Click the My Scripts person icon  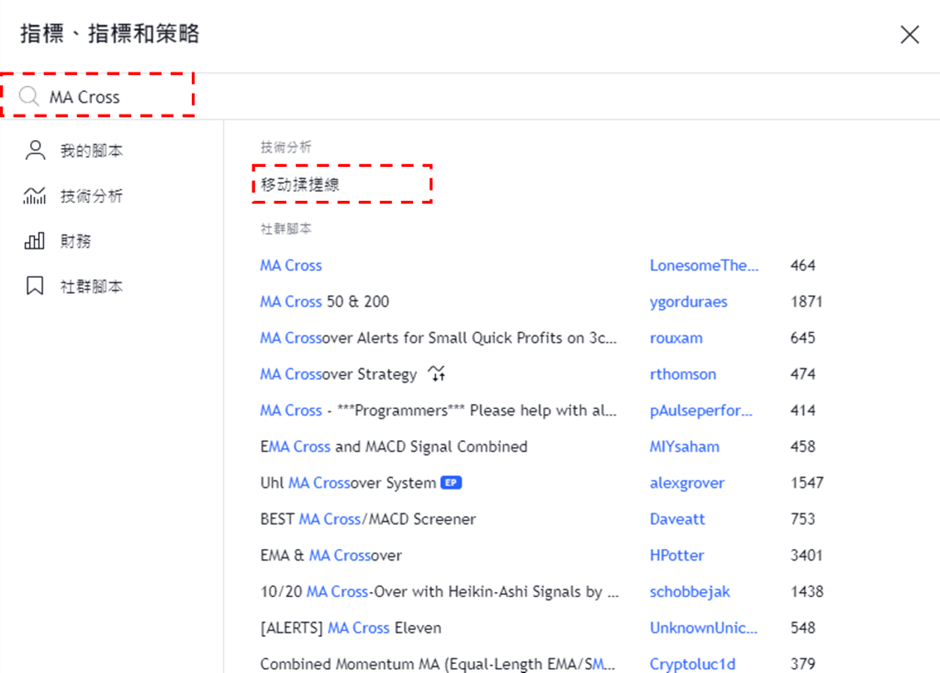point(35,151)
